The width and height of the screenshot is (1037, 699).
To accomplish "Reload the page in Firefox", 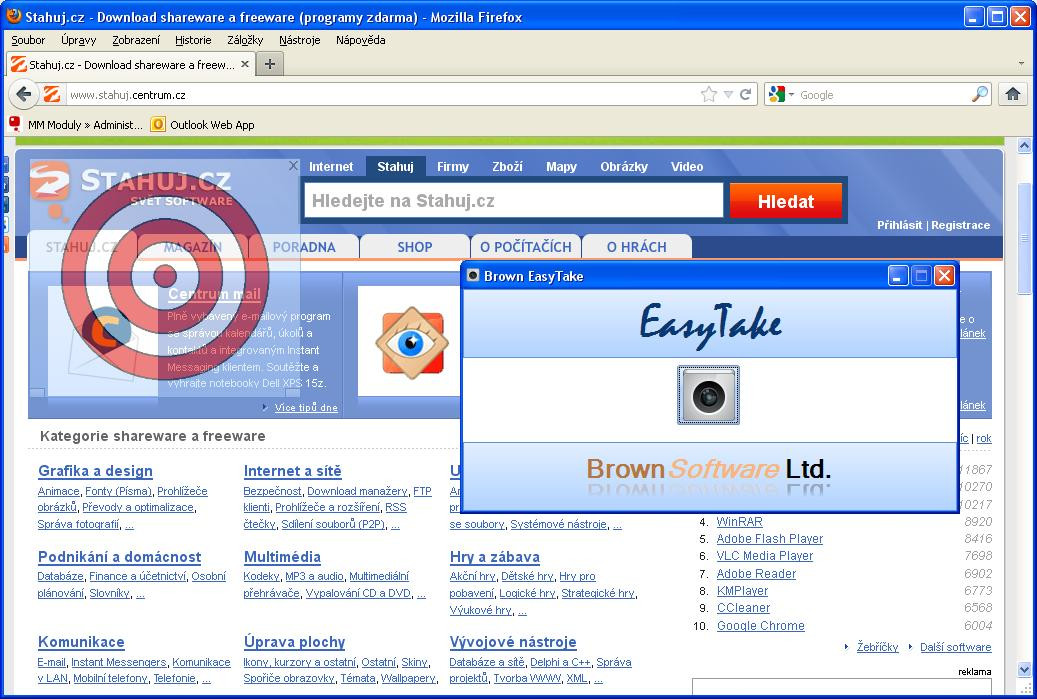I will [745, 95].
